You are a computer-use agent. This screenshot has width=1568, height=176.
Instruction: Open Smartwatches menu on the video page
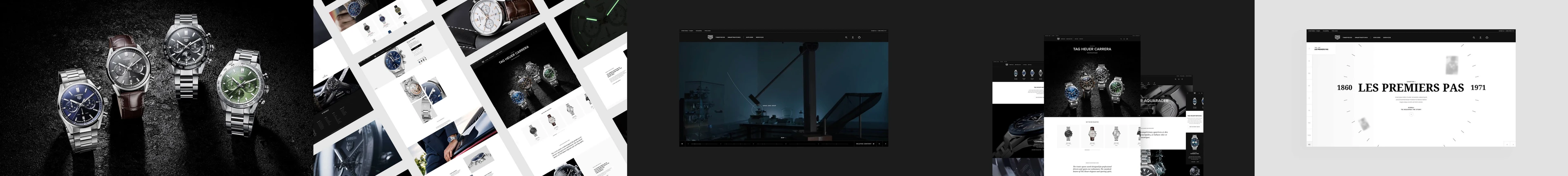click(x=733, y=37)
